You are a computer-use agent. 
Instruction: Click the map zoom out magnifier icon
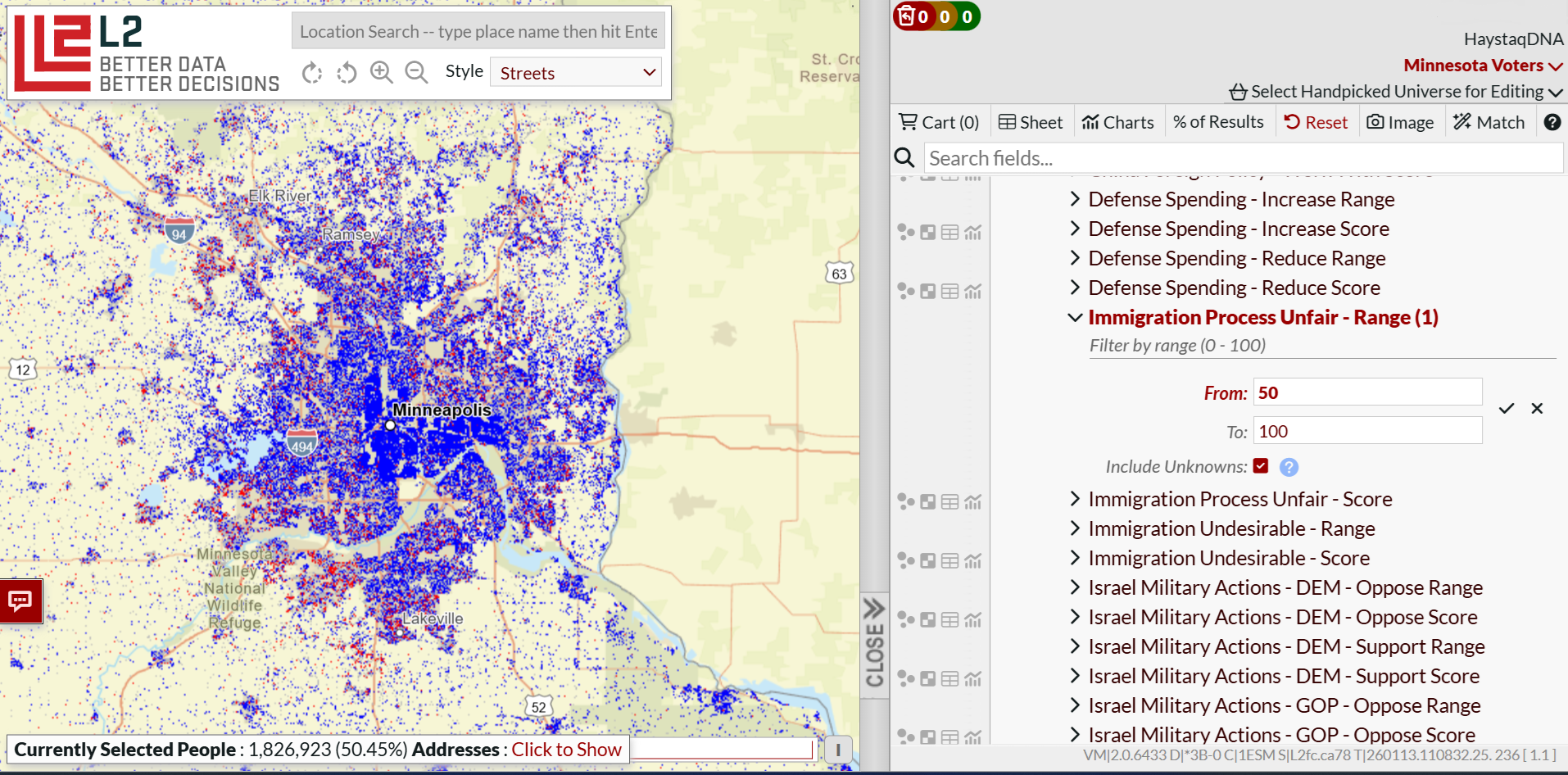pos(416,72)
